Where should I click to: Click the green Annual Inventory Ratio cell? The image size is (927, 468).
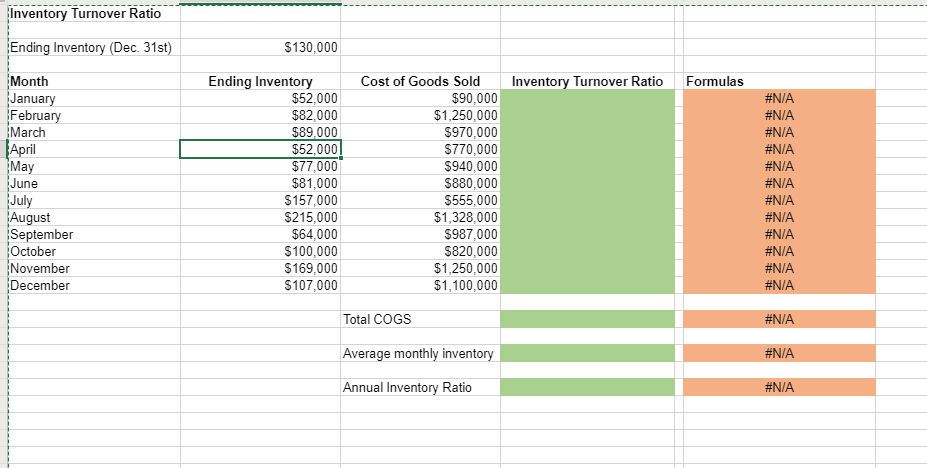point(587,388)
